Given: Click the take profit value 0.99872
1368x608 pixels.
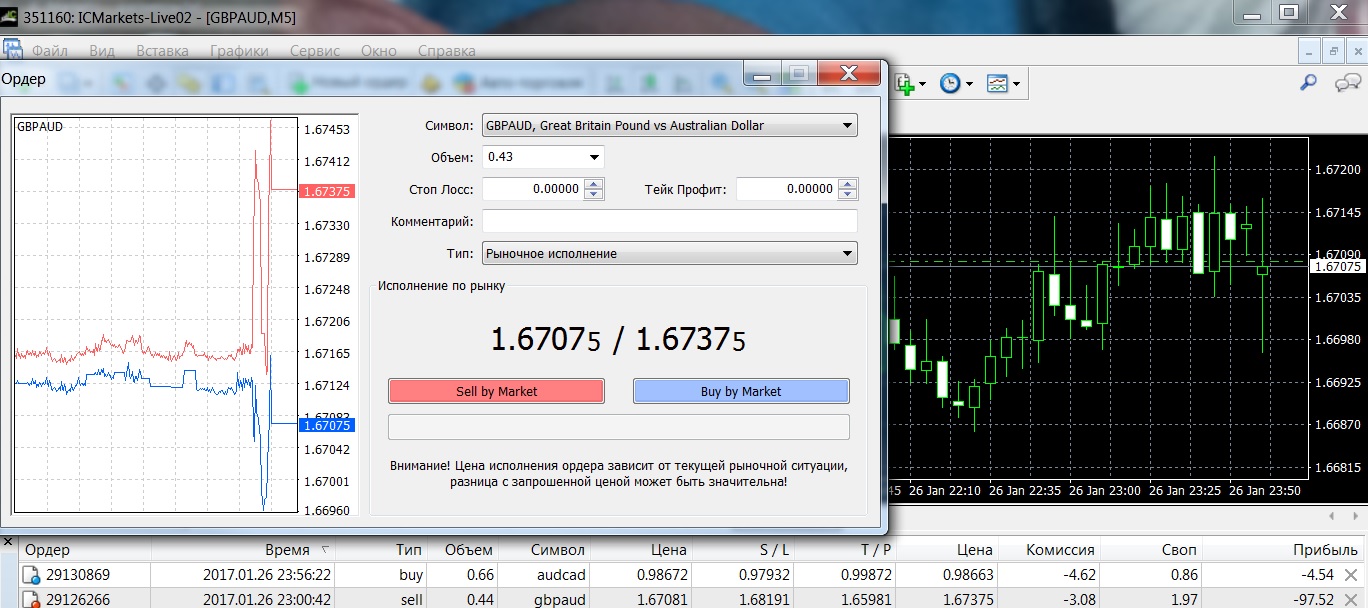Looking at the screenshot, I should click(x=866, y=575).
